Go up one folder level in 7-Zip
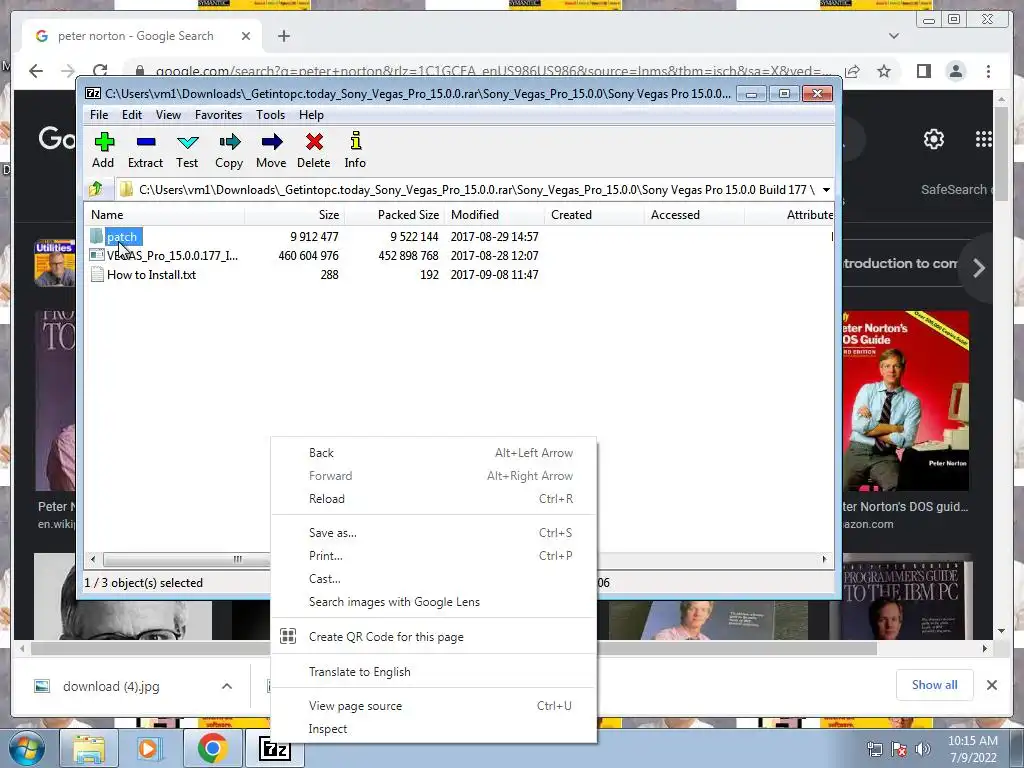The width and height of the screenshot is (1024, 768). pos(96,189)
